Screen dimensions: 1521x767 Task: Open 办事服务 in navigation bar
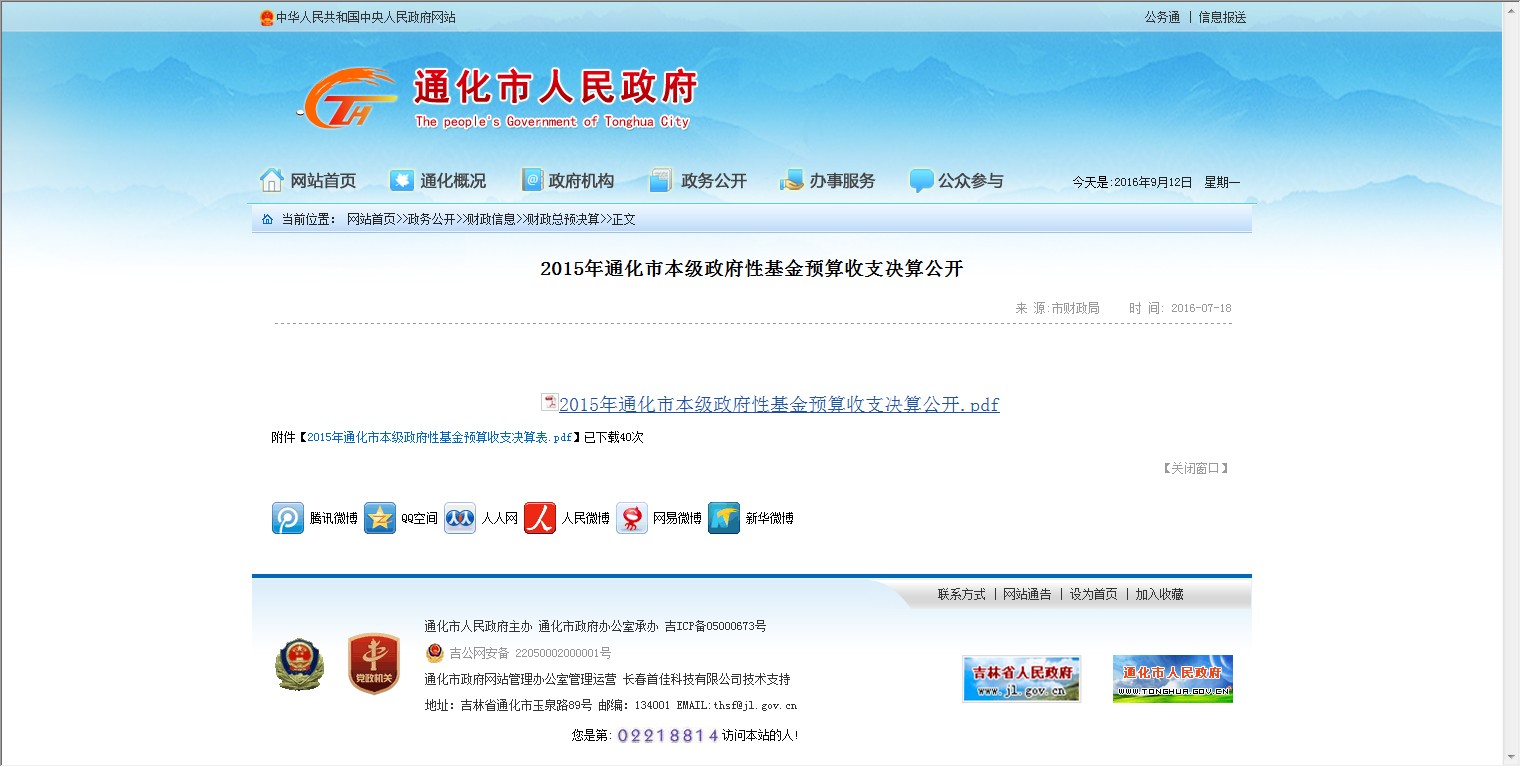click(828, 181)
